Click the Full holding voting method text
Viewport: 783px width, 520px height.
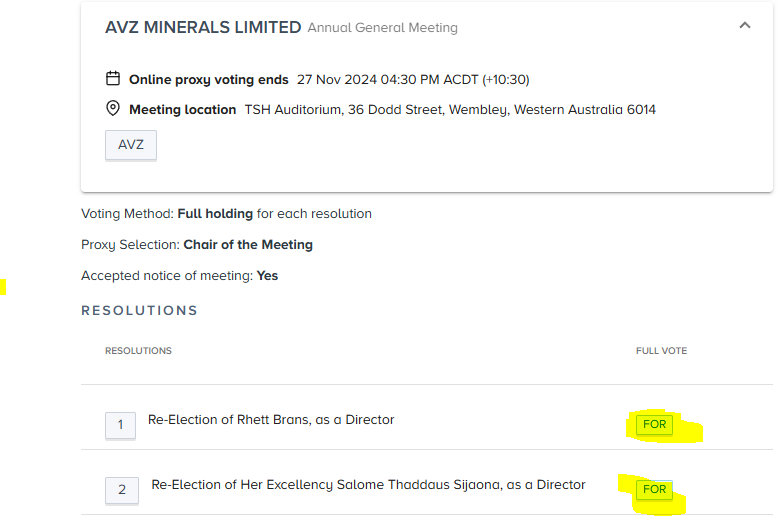tap(215, 214)
